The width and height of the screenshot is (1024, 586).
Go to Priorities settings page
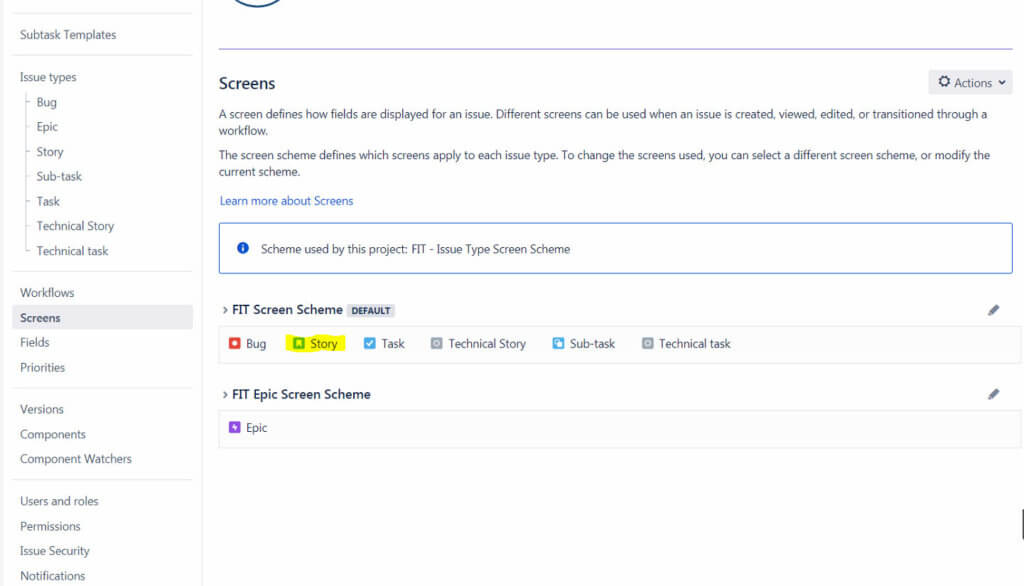click(42, 367)
